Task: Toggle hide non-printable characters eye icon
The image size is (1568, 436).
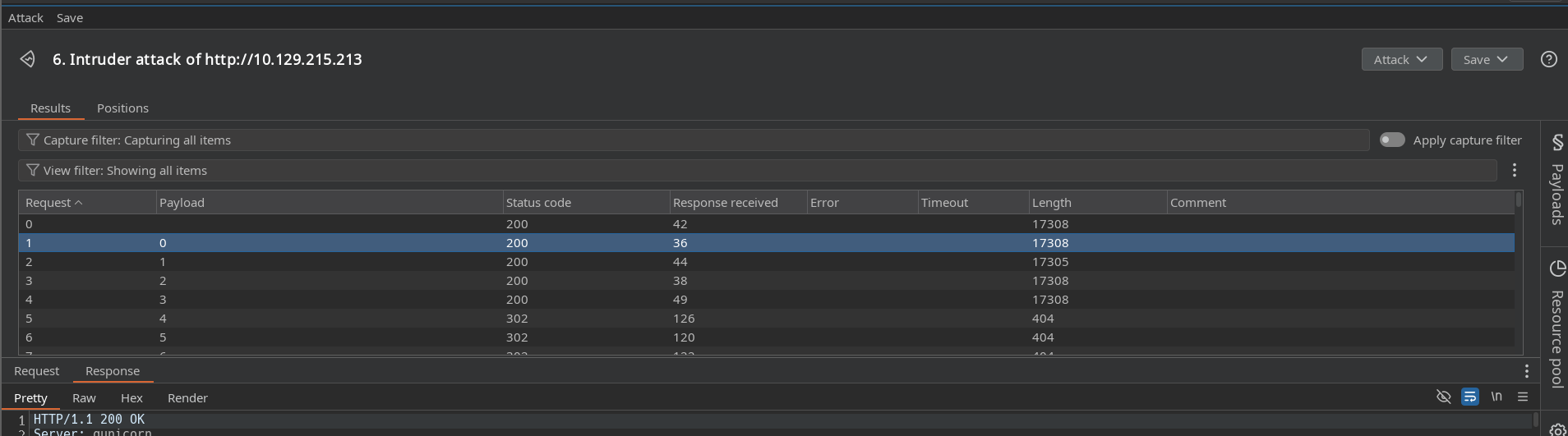Action: (x=1443, y=397)
